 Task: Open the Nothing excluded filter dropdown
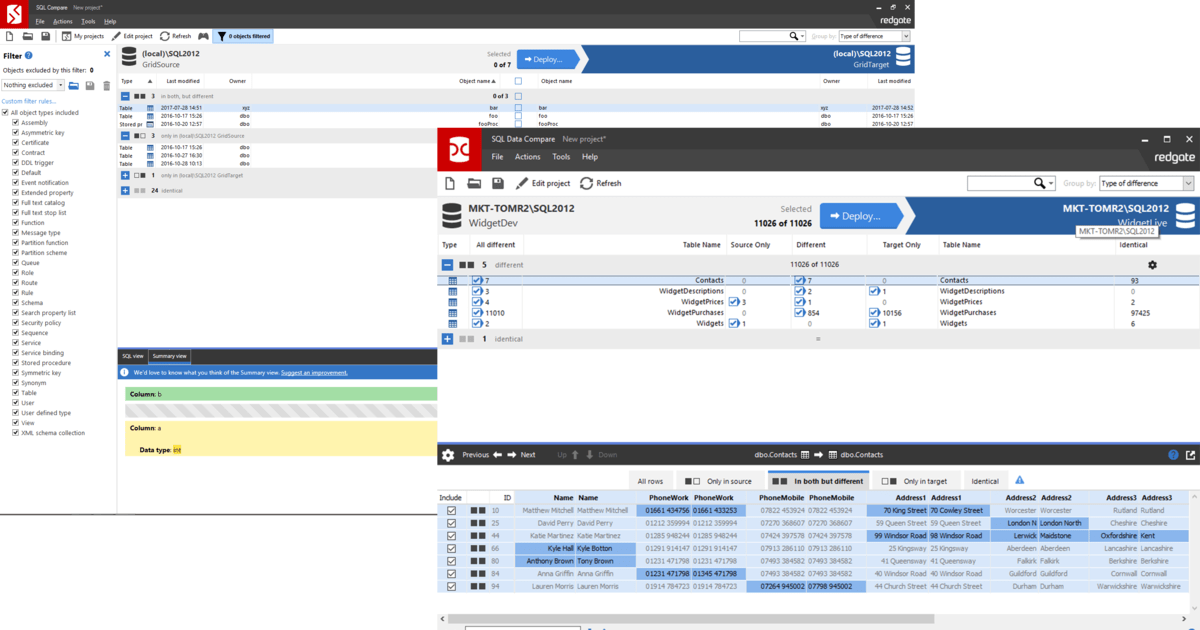[33, 86]
